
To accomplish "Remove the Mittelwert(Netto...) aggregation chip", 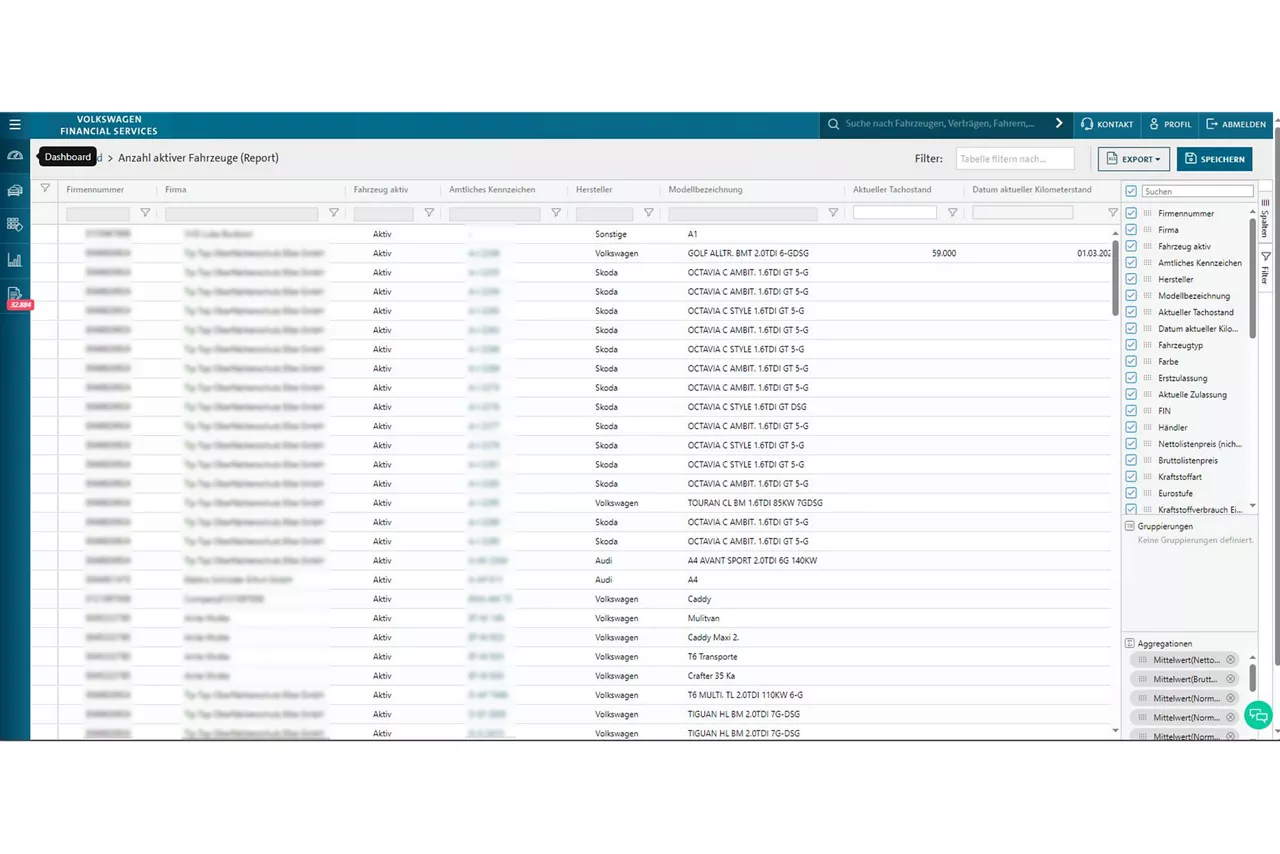I will [x=1231, y=660].
